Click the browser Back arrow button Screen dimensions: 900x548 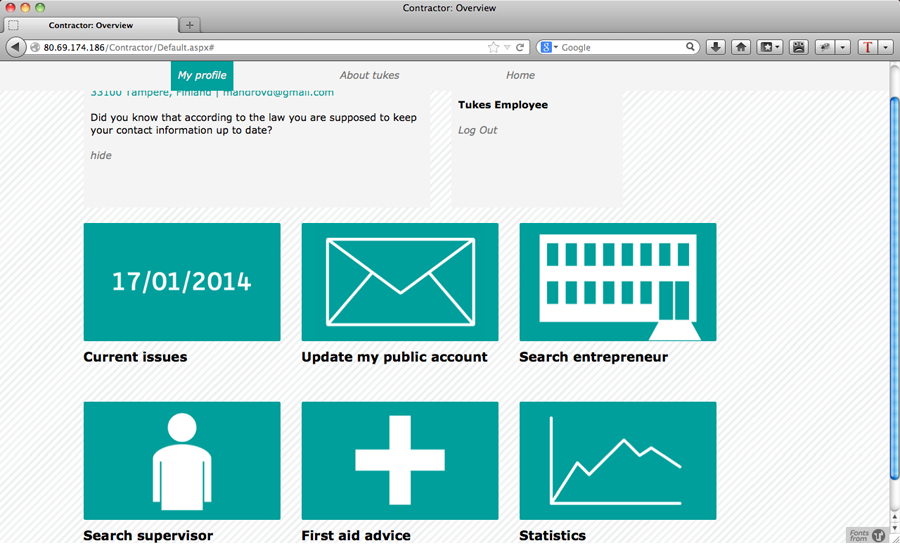[x=16, y=47]
